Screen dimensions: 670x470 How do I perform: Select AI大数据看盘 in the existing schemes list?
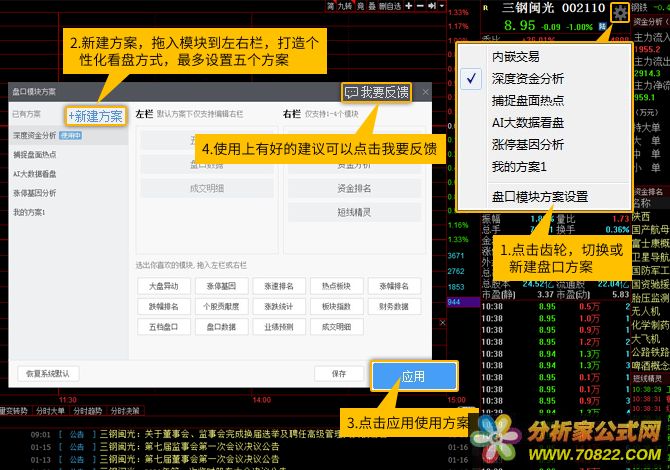[x=68, y=174]
